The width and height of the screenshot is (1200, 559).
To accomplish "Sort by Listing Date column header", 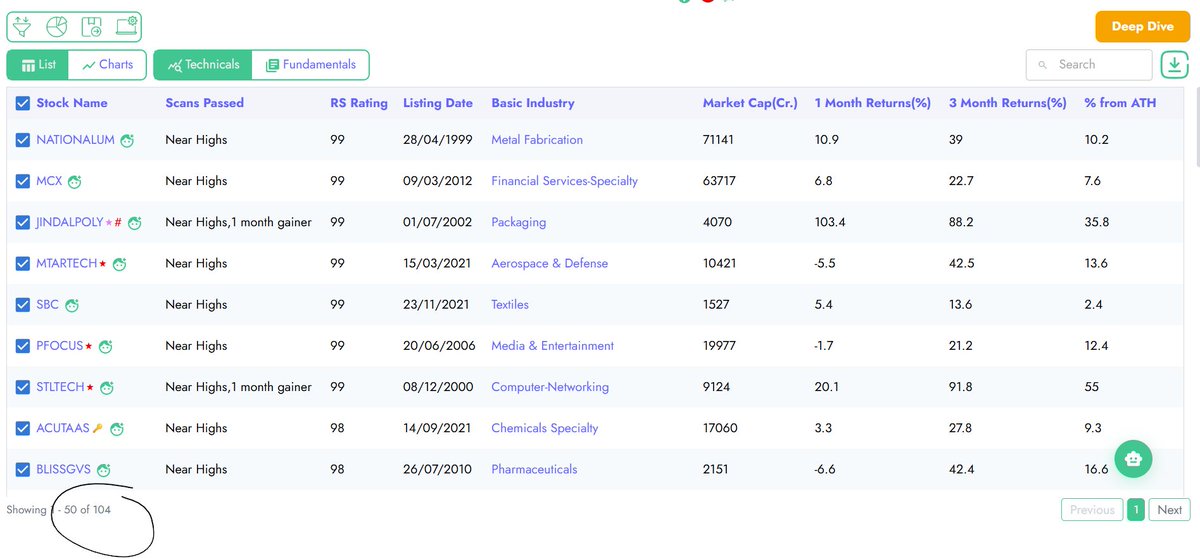I will click(x=438, y=103).
